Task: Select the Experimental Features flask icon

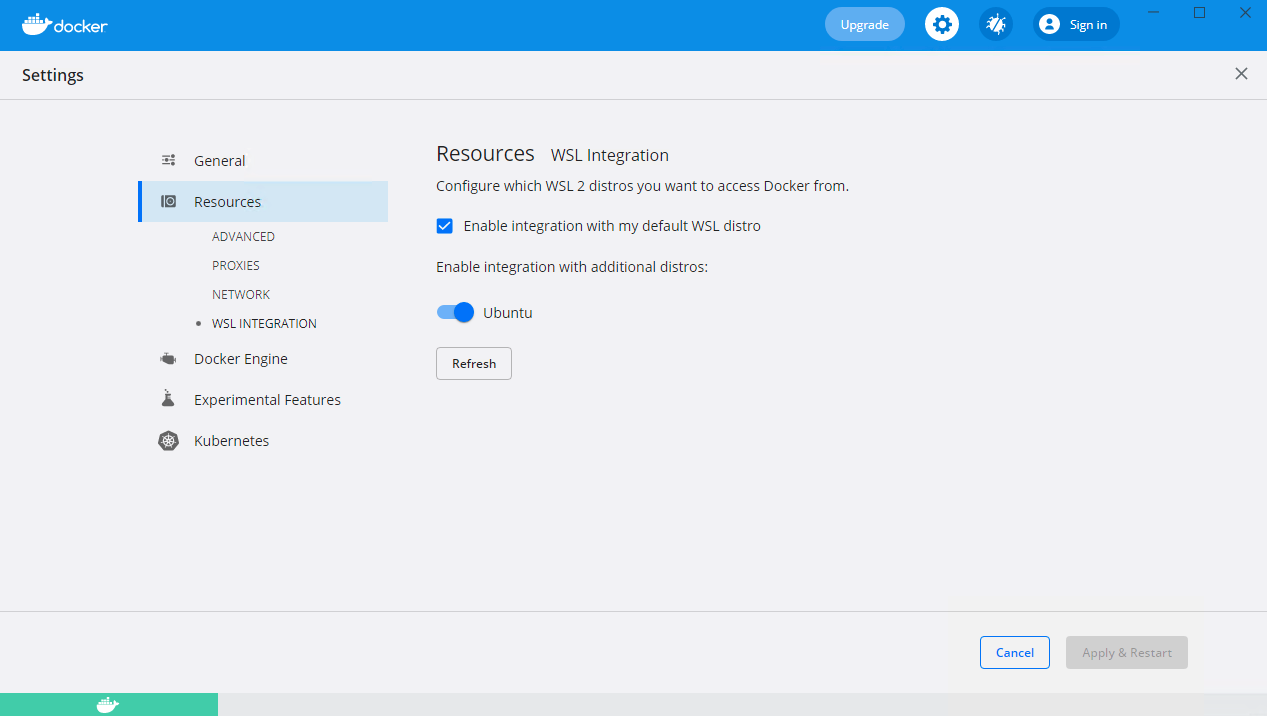Action: (167, 398)
